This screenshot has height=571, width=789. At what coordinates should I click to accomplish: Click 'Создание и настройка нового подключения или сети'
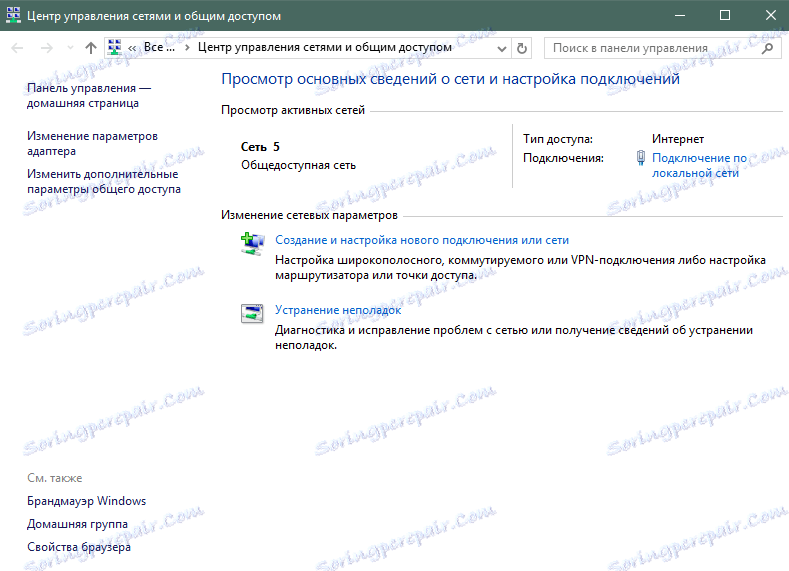tap(422, 240)
